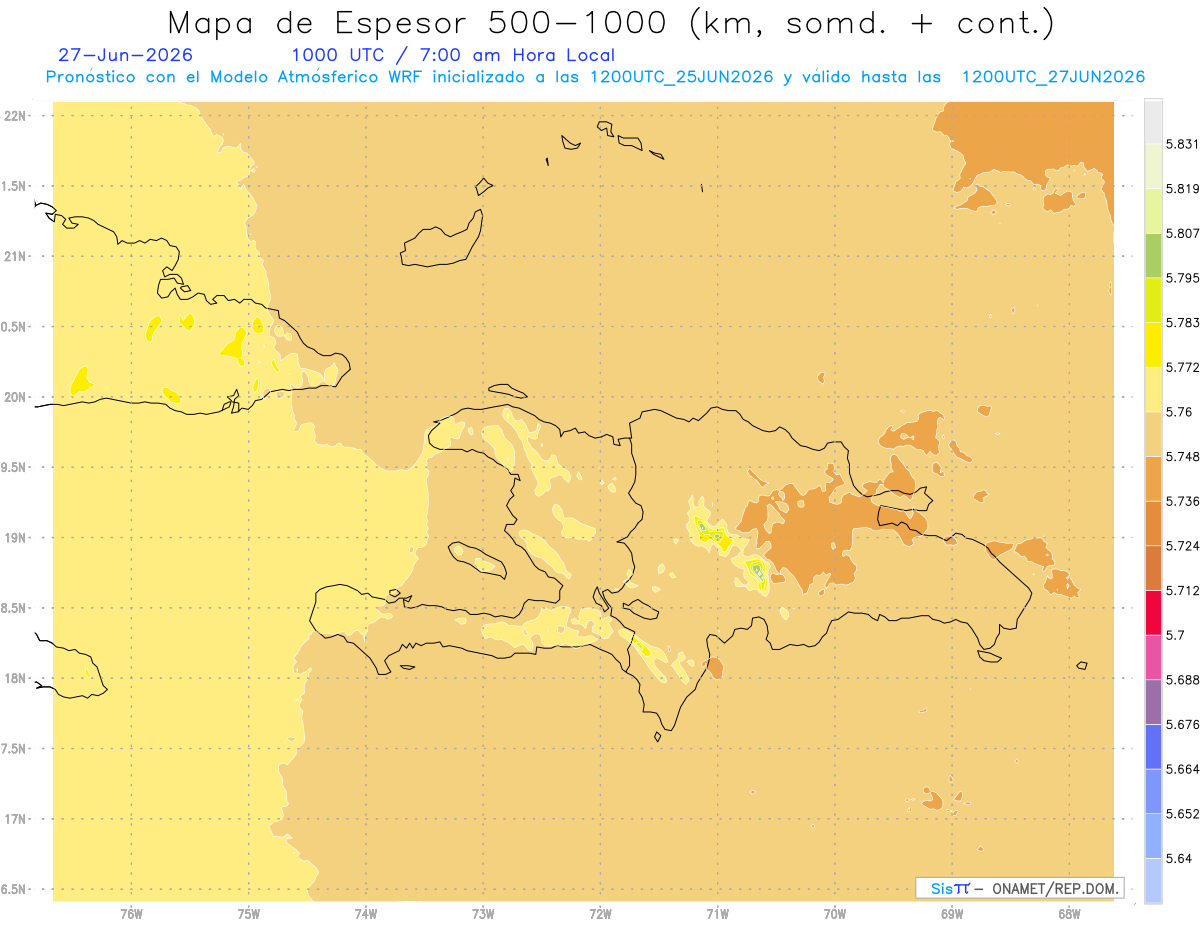Click the legend value '5.783'
This screenshot has height=927, width=1200.
tap(1182, 323)
